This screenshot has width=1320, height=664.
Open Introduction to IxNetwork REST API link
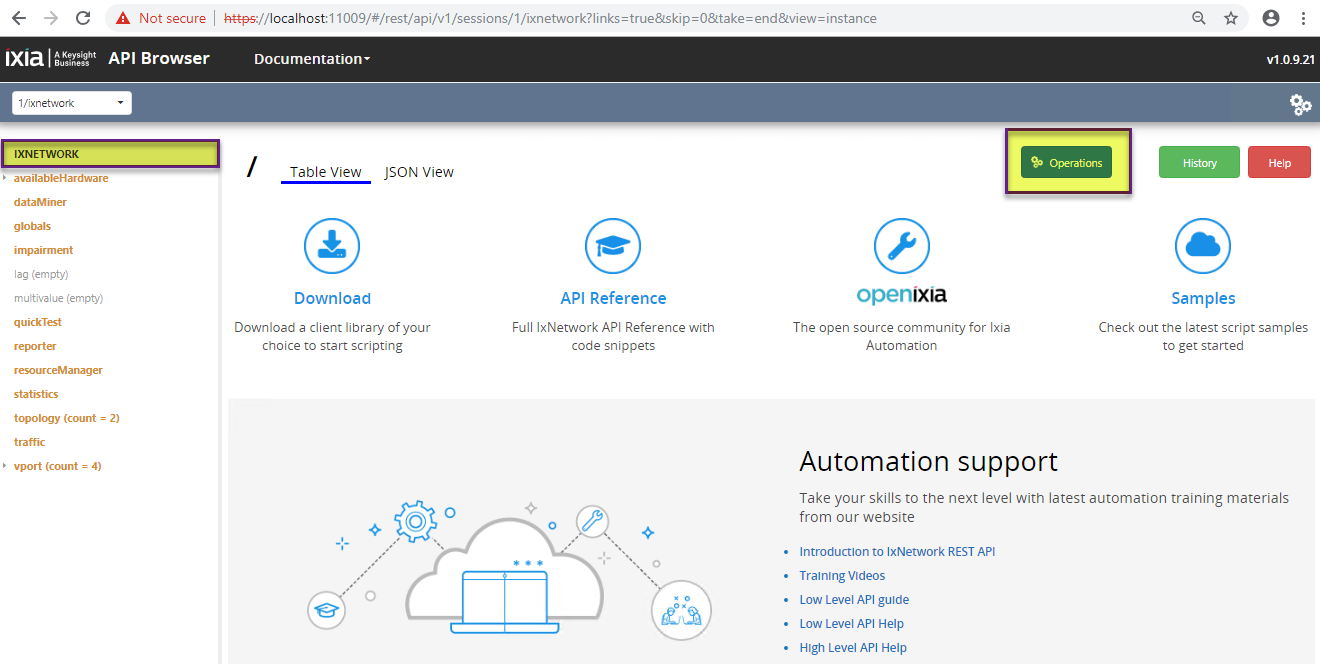coord(897,552)
